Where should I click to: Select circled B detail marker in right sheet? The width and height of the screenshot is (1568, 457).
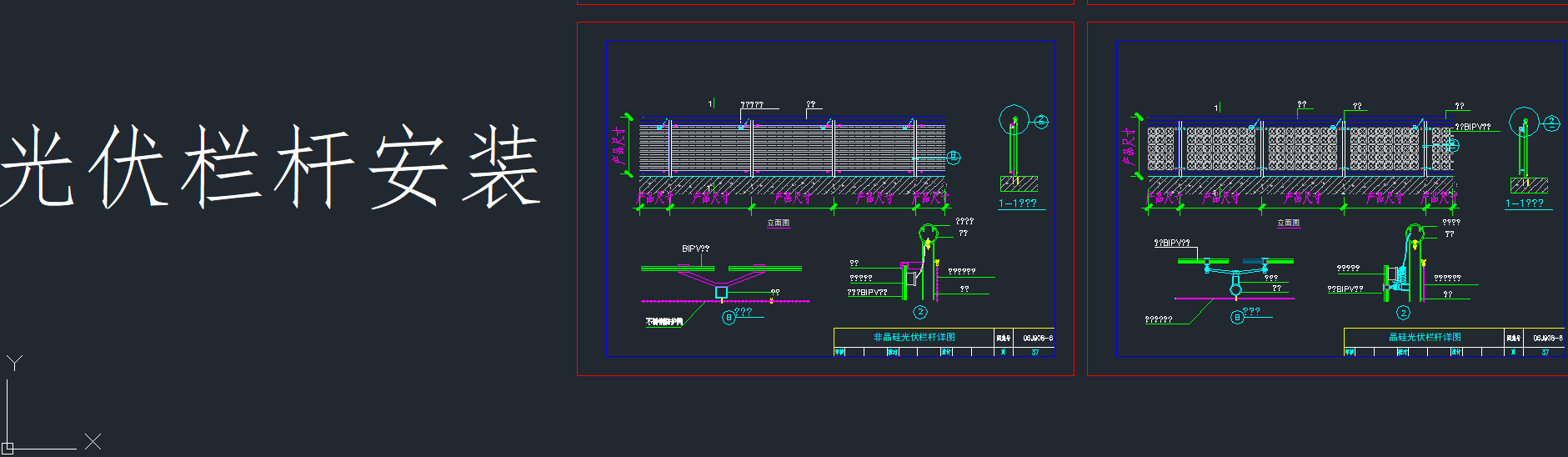pyautogui.click(x=1237, y=317)
